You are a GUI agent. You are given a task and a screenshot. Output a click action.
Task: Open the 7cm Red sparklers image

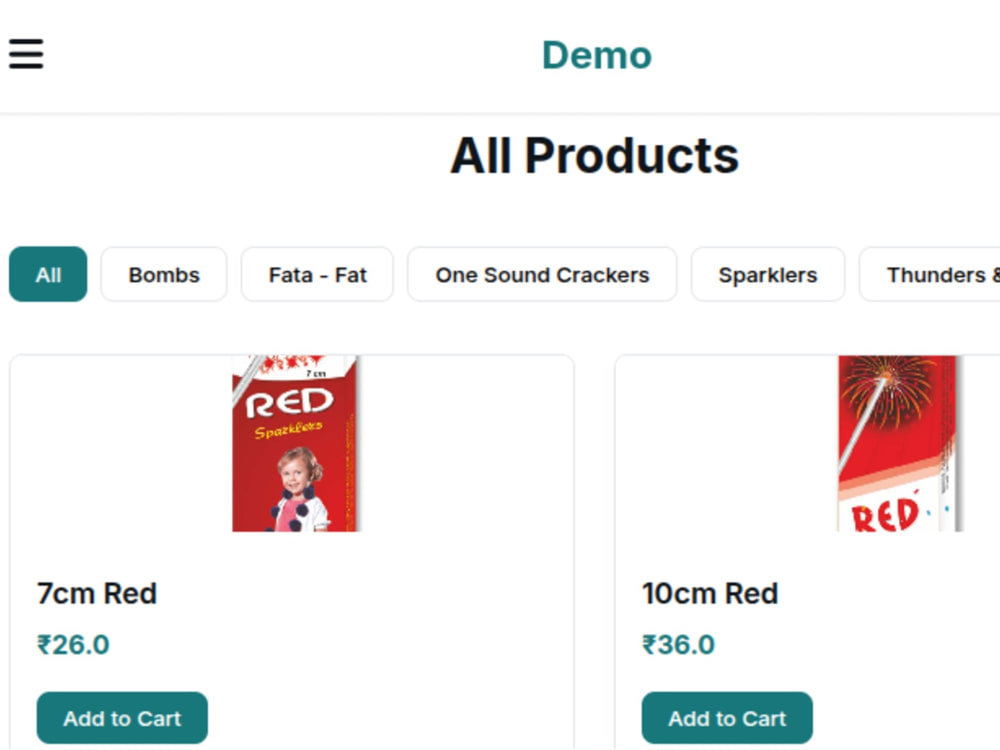tap(295, 443)
